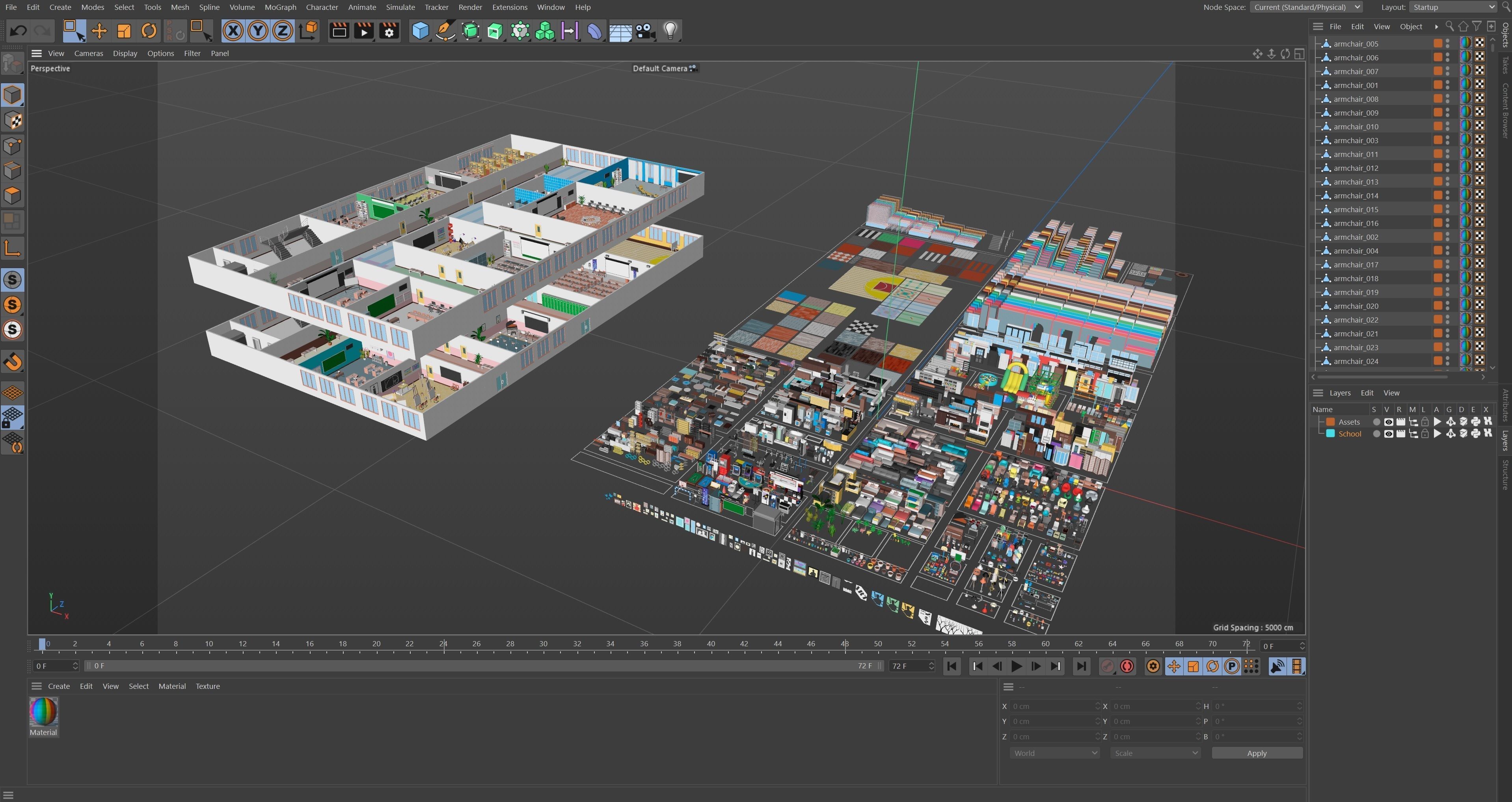
Task: Activate the Move tool in top toolbar
Action: [99, 30]
